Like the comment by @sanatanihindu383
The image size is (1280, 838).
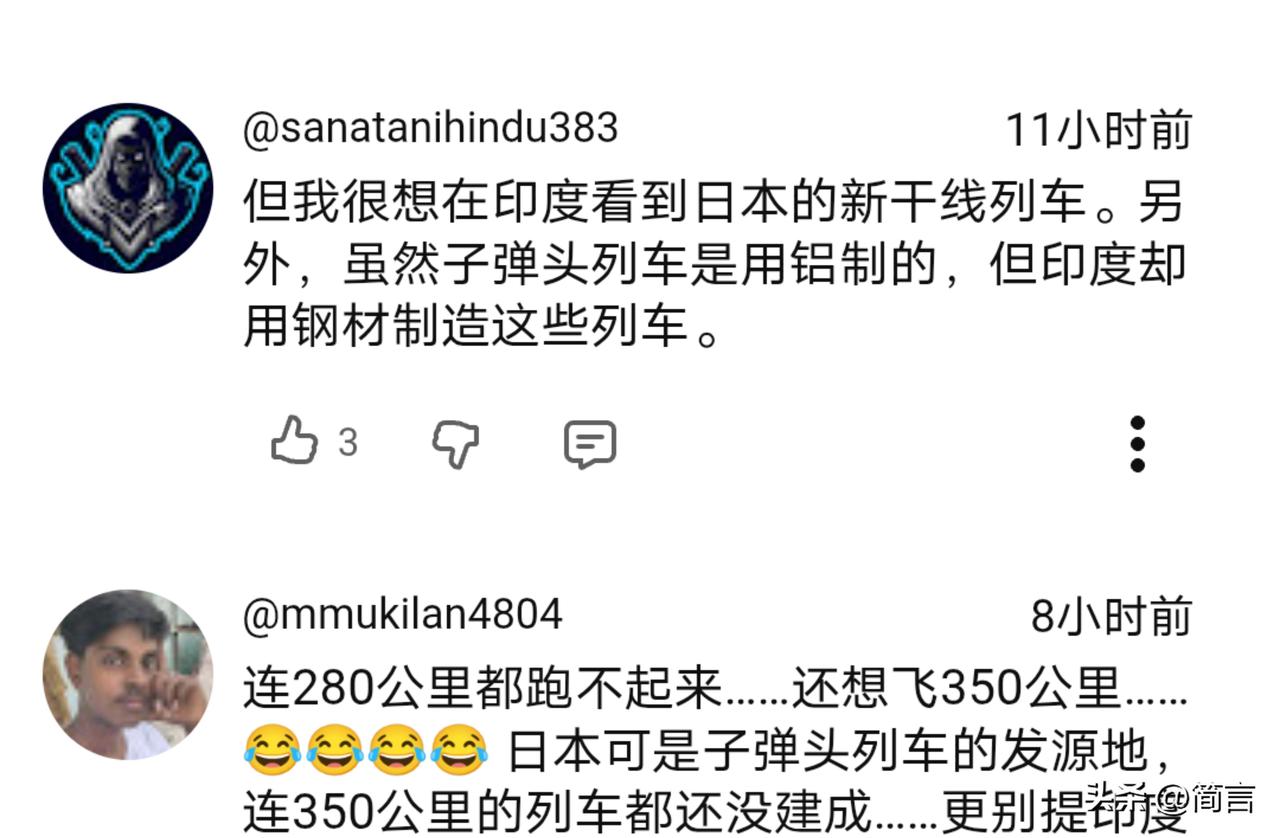click(x=295, y=441)
